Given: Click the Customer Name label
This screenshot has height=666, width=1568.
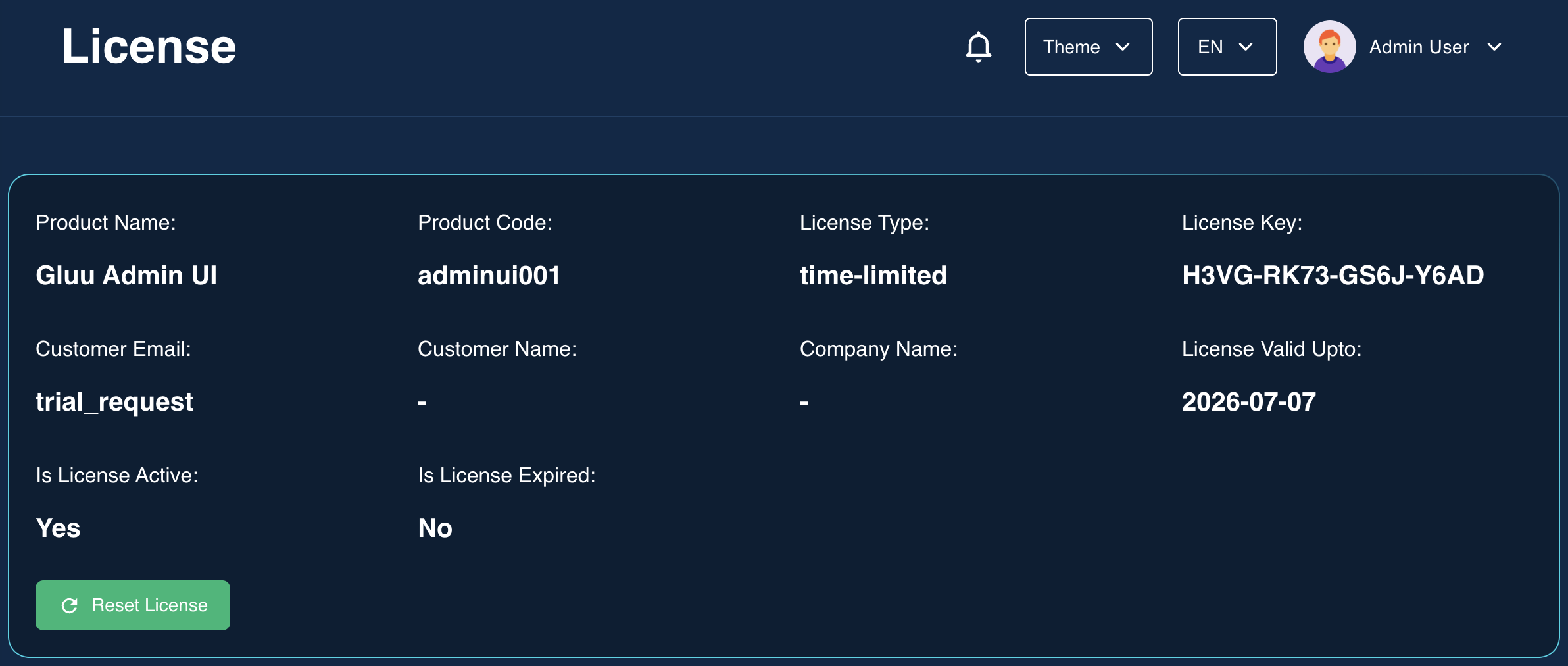Looking at the screenshot, I should click(x=497, y=349).
